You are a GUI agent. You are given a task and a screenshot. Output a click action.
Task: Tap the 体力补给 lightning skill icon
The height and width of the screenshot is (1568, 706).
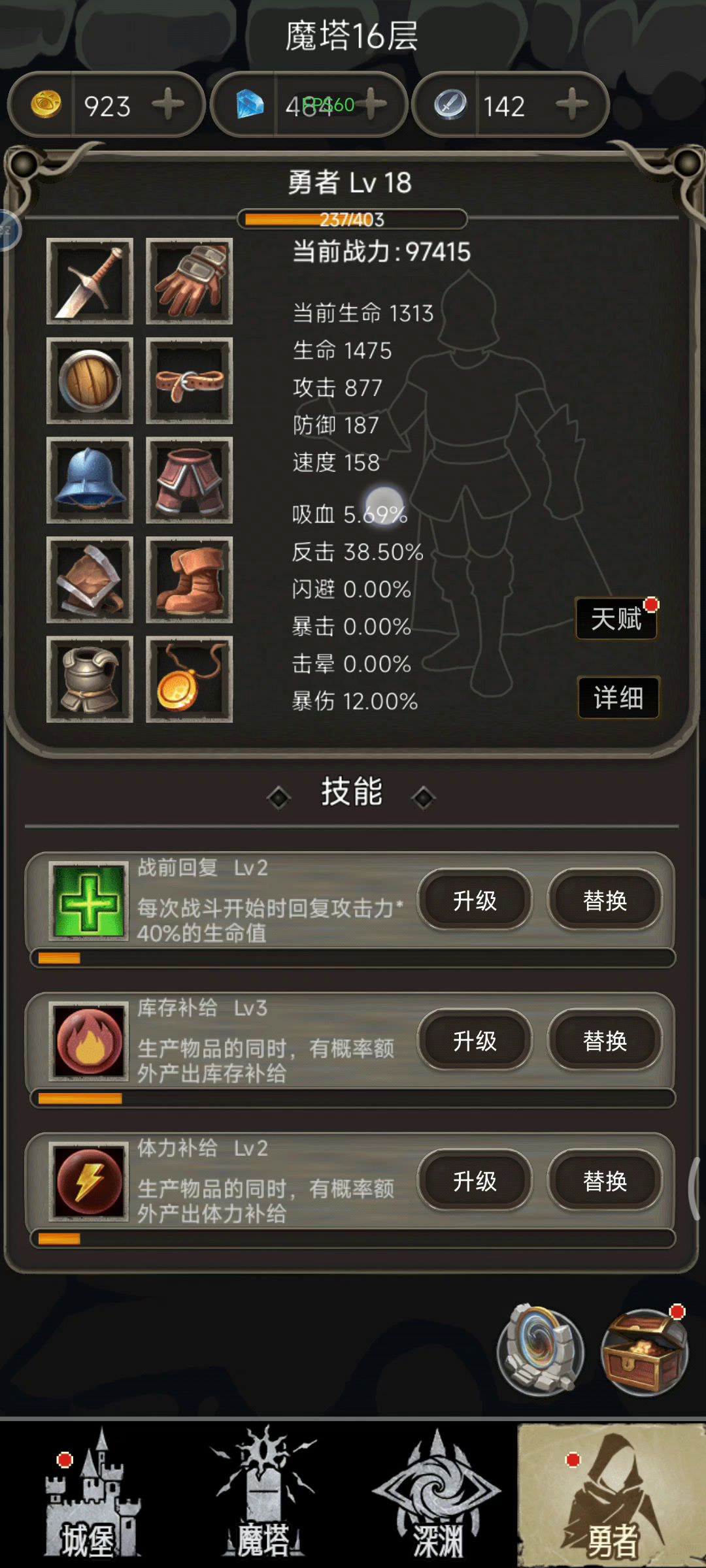(89, 1182)
